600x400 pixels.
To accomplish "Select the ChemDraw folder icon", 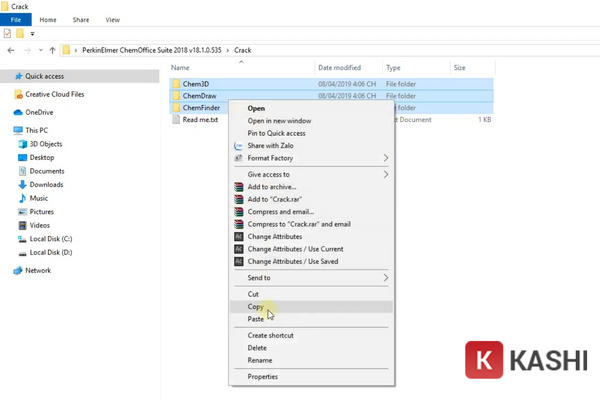I will tap(176, 96).
